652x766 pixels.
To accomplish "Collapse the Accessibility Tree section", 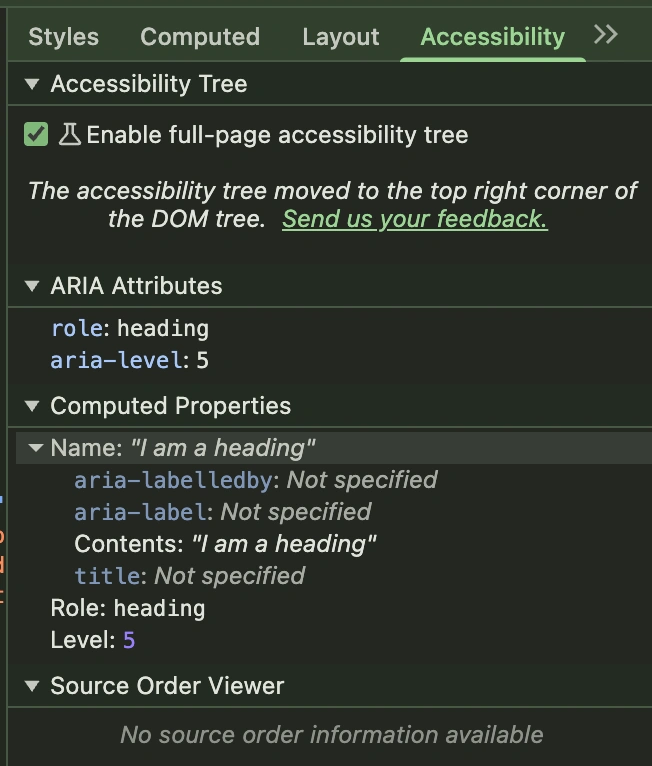I will [33, 84].
